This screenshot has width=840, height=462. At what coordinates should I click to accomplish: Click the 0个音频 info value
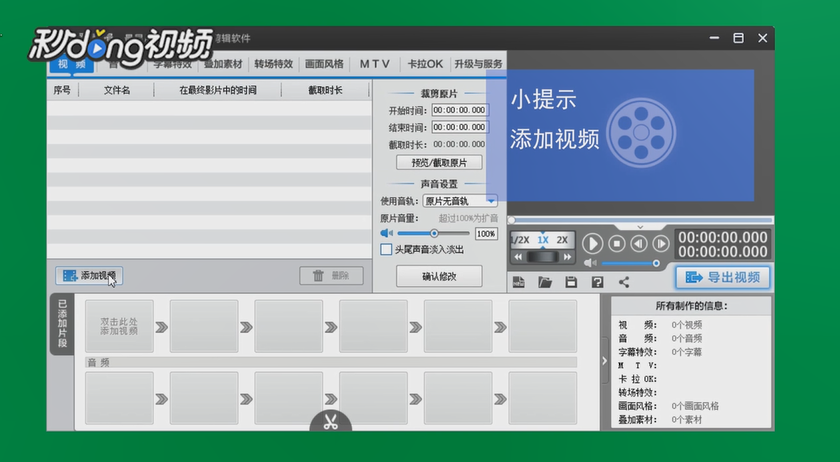[687, 338]
